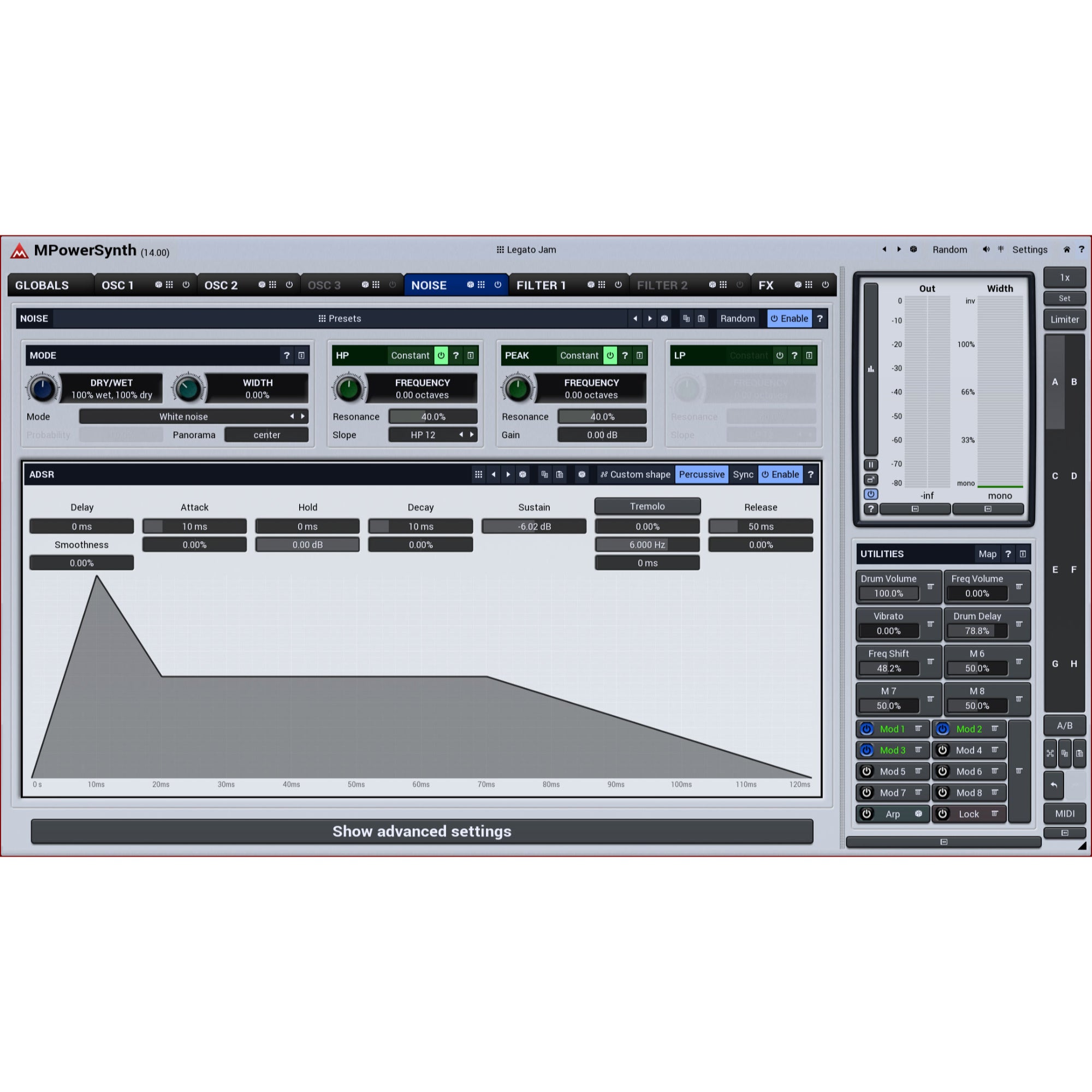Open the FILTER 1 presets grid icon
Screen dimensions: 1092x1092
pos(601,285)
